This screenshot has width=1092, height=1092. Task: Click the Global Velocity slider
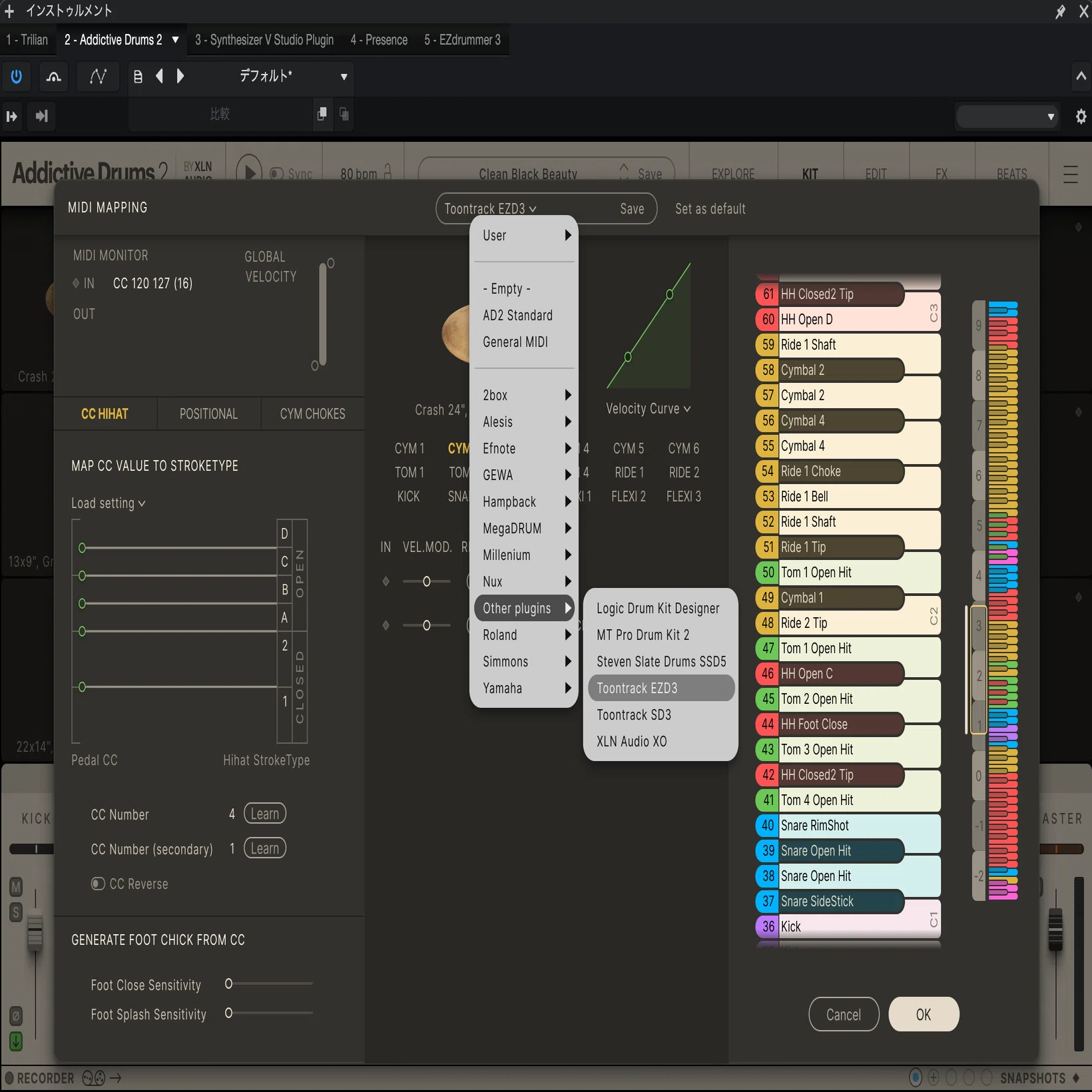tap(323, 314)
